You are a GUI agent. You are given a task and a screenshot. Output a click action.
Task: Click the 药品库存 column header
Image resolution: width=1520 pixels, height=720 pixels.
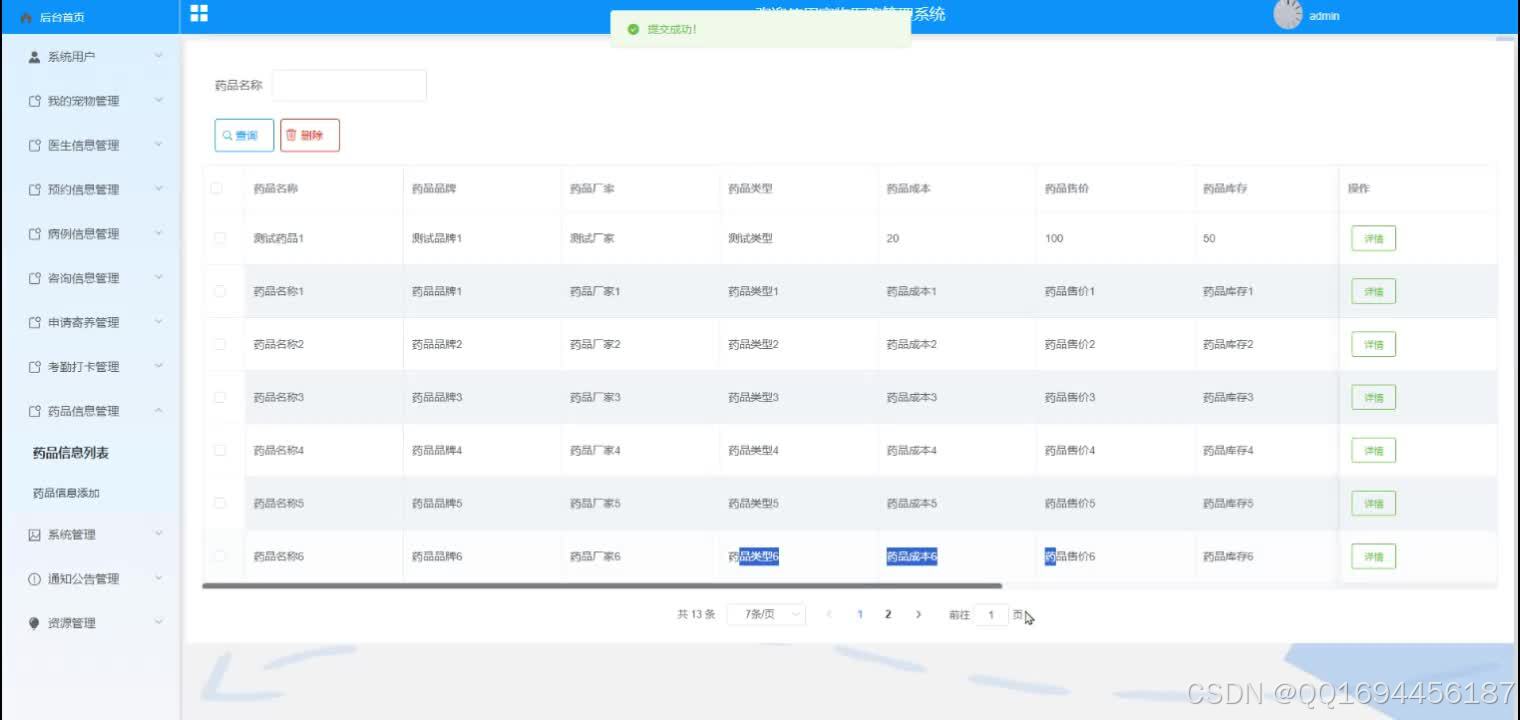tap(1225, 188)
